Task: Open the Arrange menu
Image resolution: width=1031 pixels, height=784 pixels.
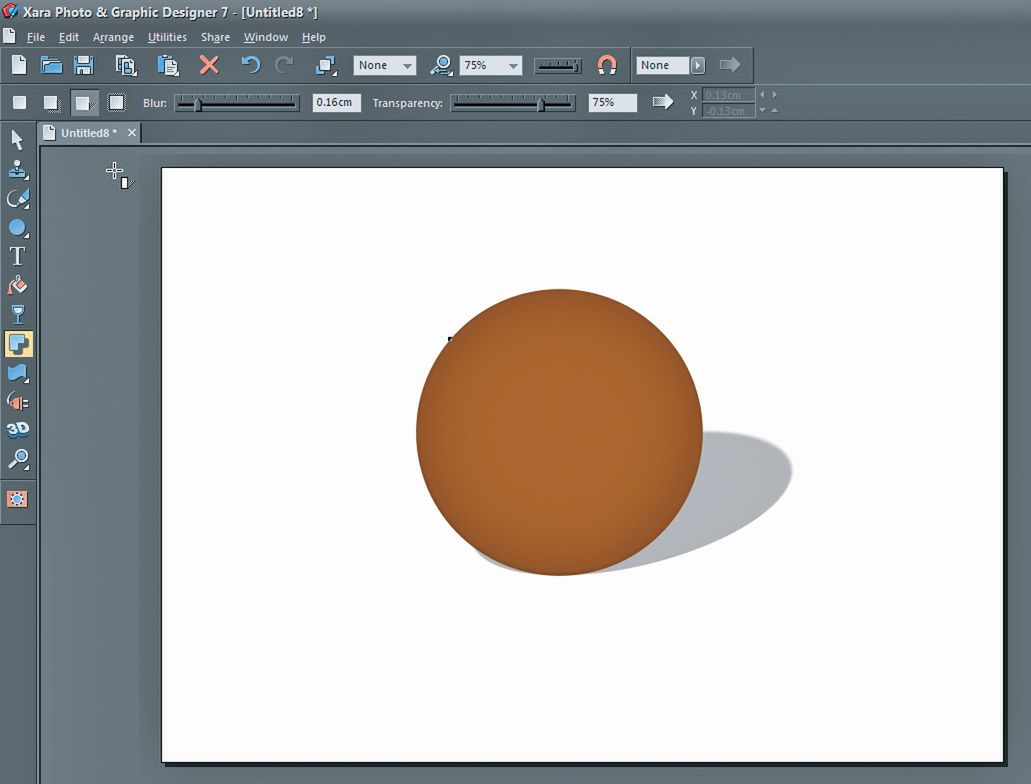Action: click(113, 37)
